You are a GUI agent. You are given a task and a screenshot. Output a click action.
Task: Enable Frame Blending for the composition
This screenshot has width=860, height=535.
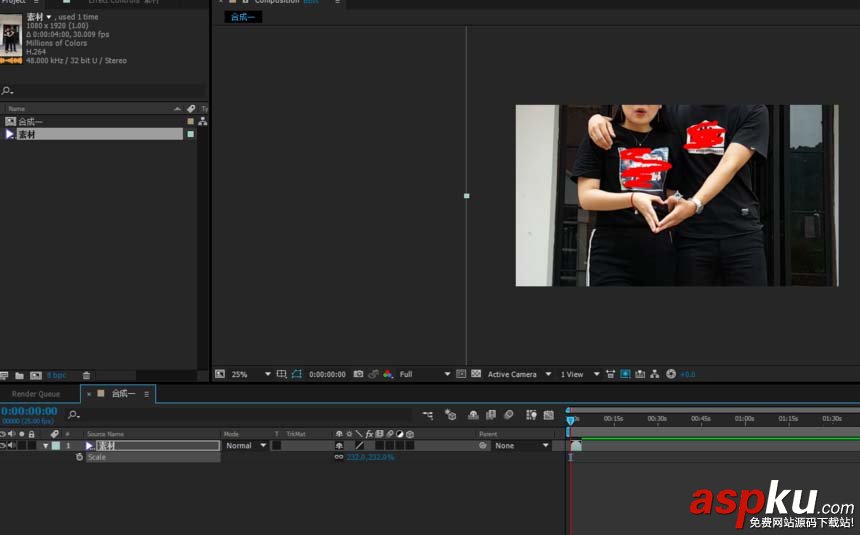(491, 415)
